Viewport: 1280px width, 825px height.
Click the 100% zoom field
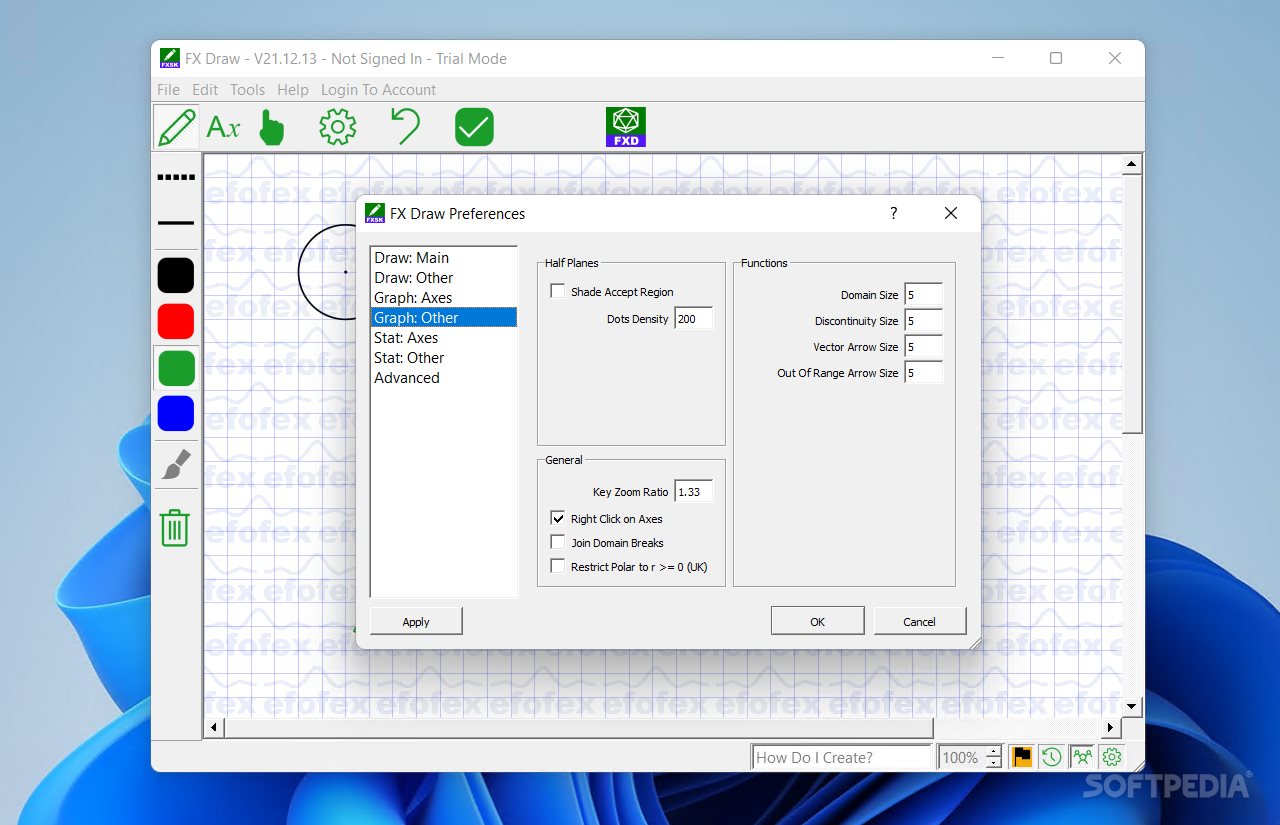[x=962, y=757]
